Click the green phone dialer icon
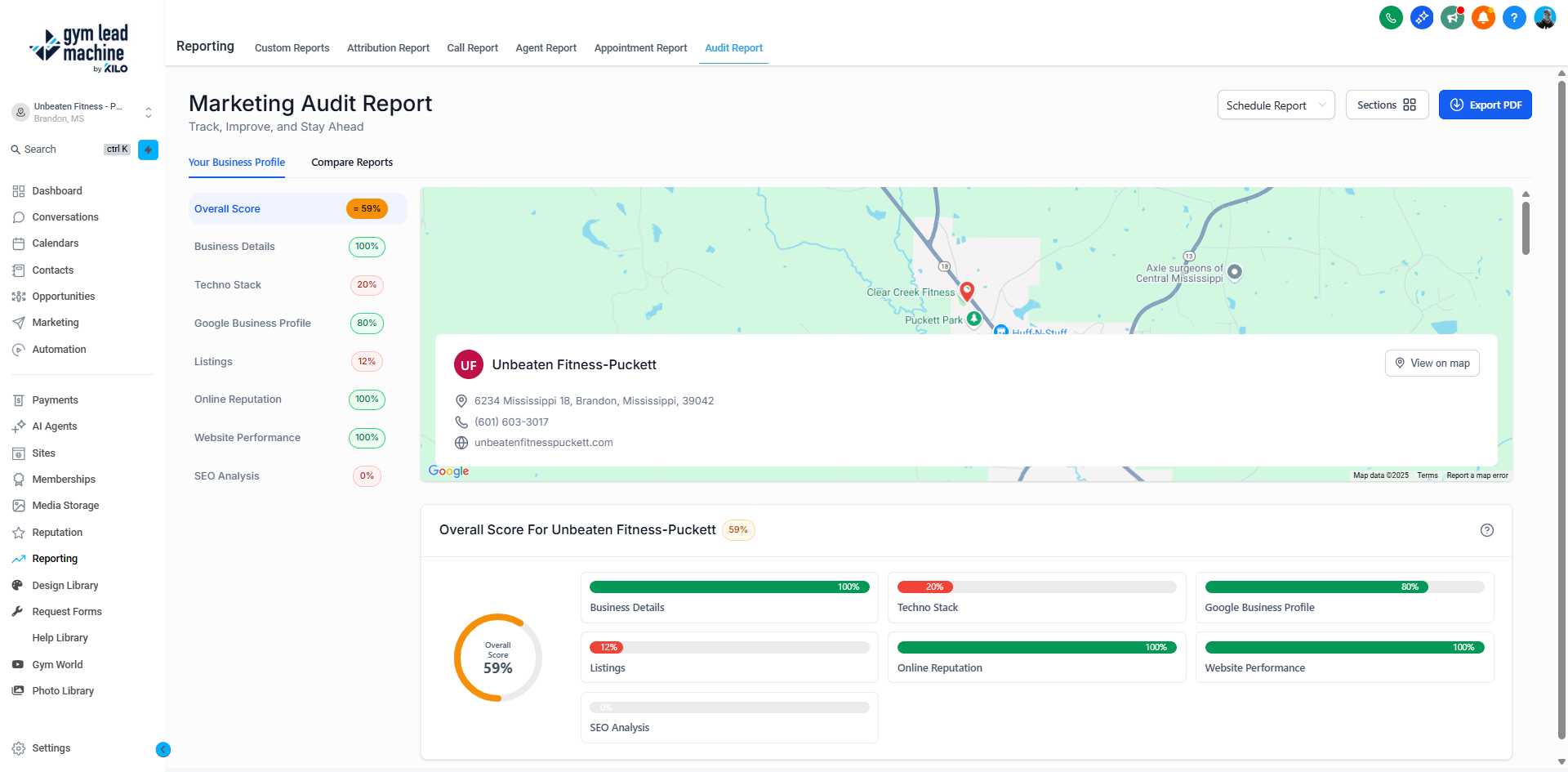Image resolution: width=1568 pixels, height=772 pixels. (1391, 17)
